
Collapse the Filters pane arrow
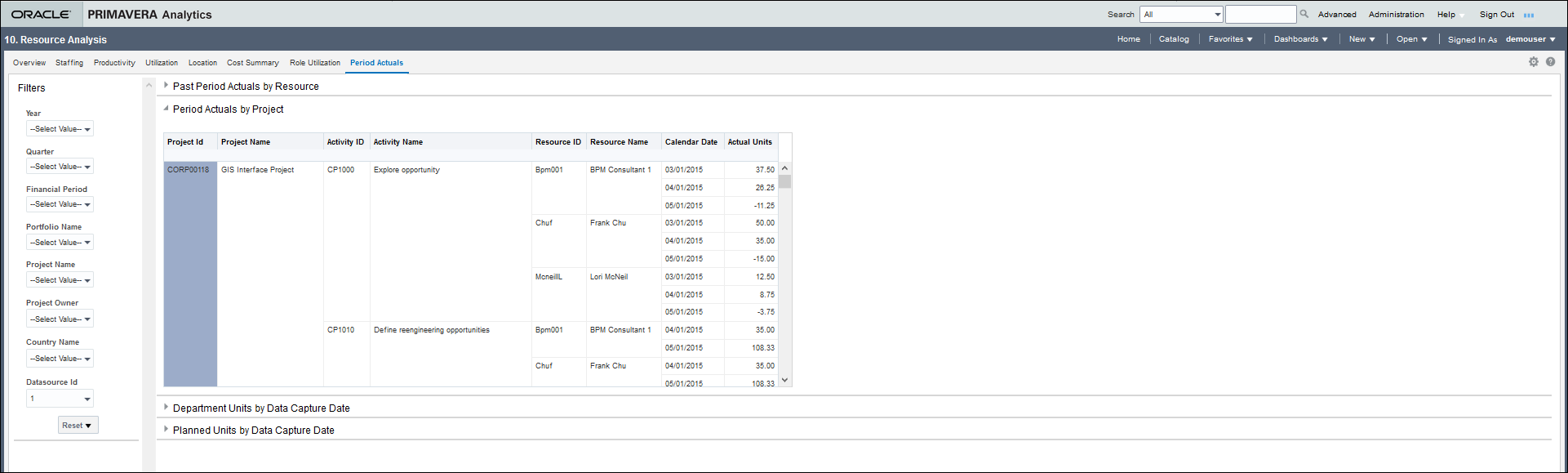[x=149, y=85]
